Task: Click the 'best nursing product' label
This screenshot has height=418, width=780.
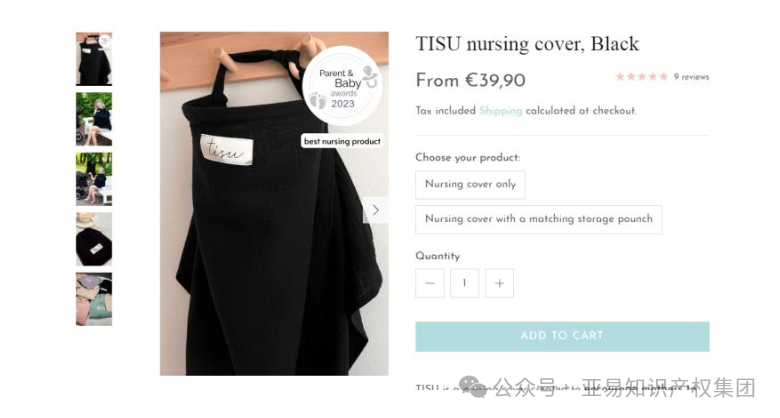Action: pos(342,141)
